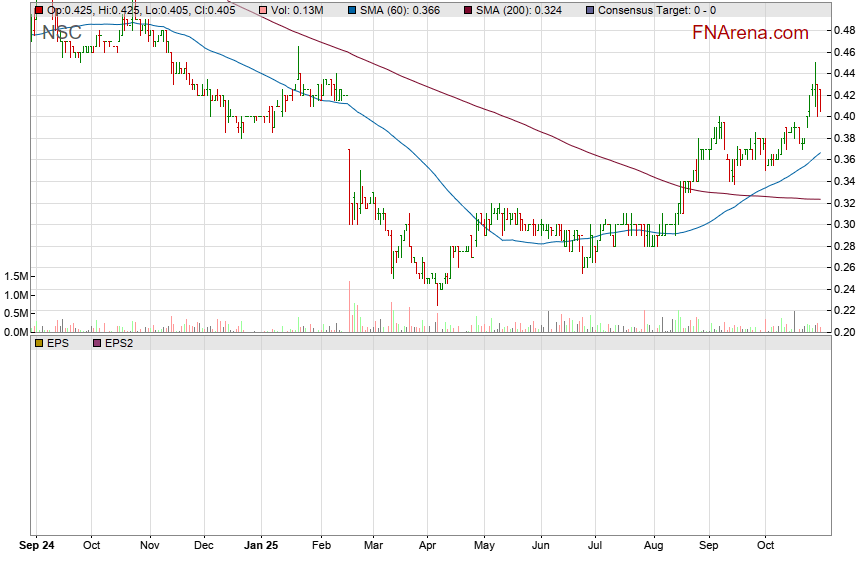859x566 pixels.
Task: Select the SMA (60): 0.366 legend text
Action: 403,10
